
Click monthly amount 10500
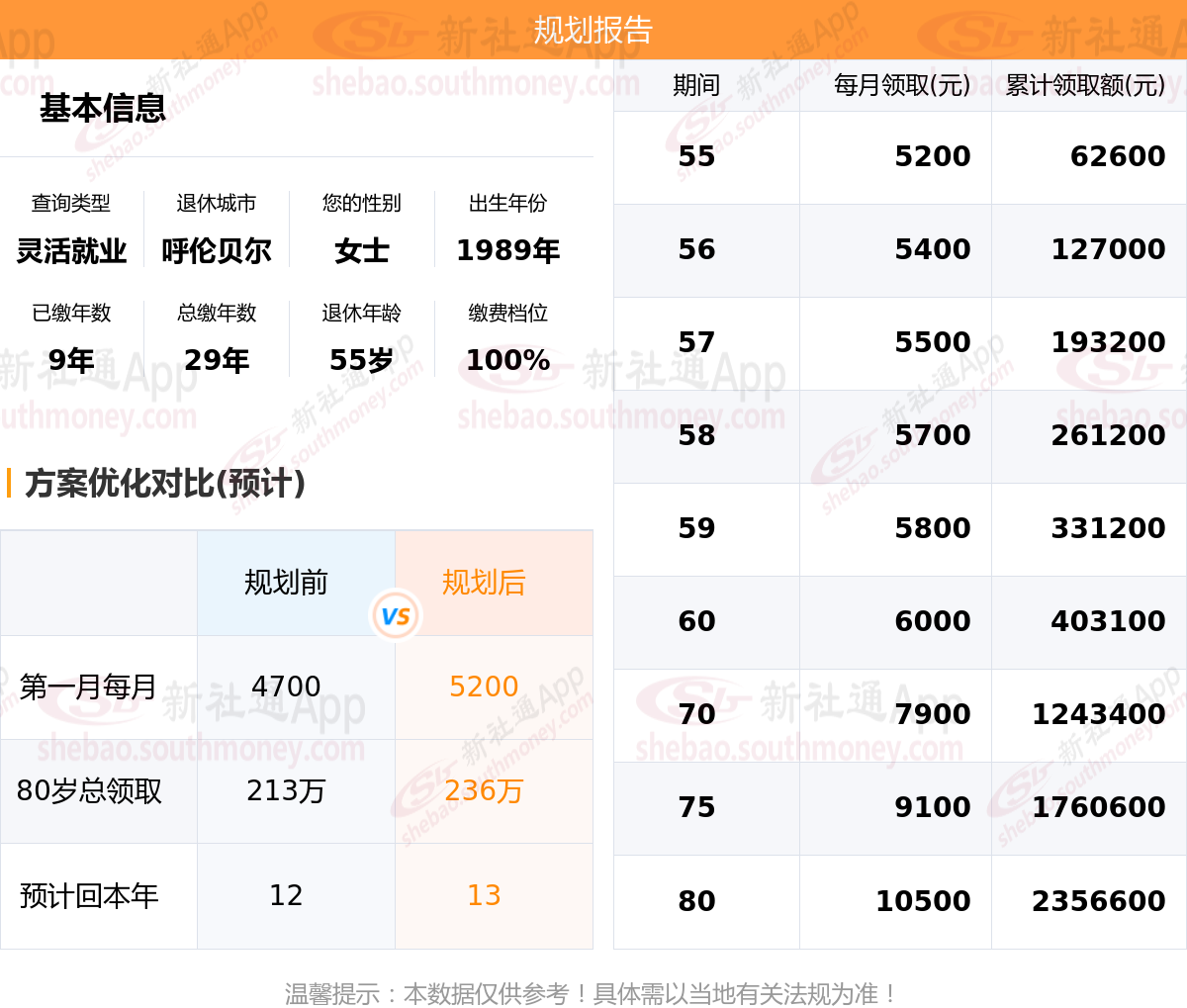tap(923, 901)
